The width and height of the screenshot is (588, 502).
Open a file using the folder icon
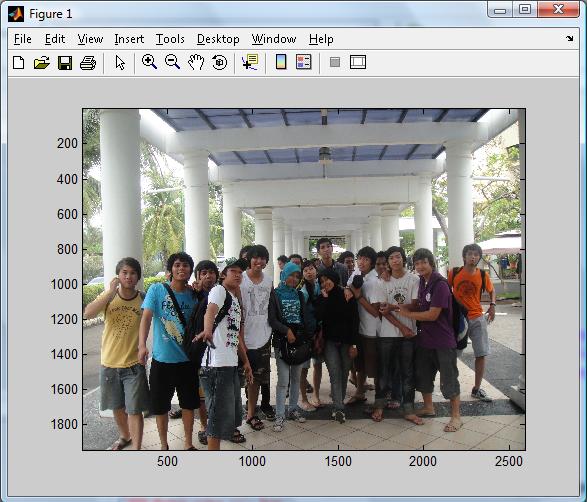(42, 62)
